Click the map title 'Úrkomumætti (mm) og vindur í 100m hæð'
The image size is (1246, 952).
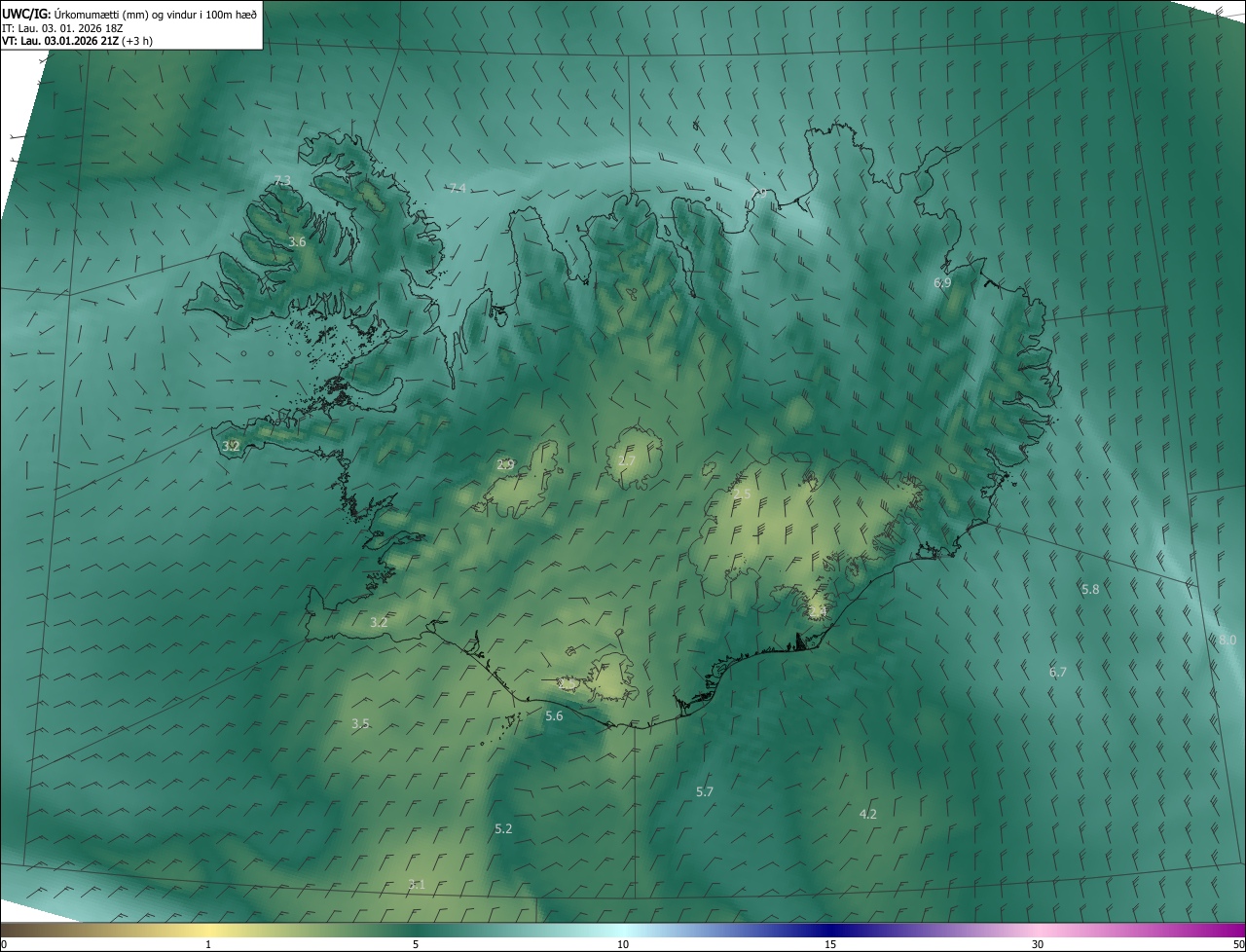pyautogui.click(x=156, y=14)
